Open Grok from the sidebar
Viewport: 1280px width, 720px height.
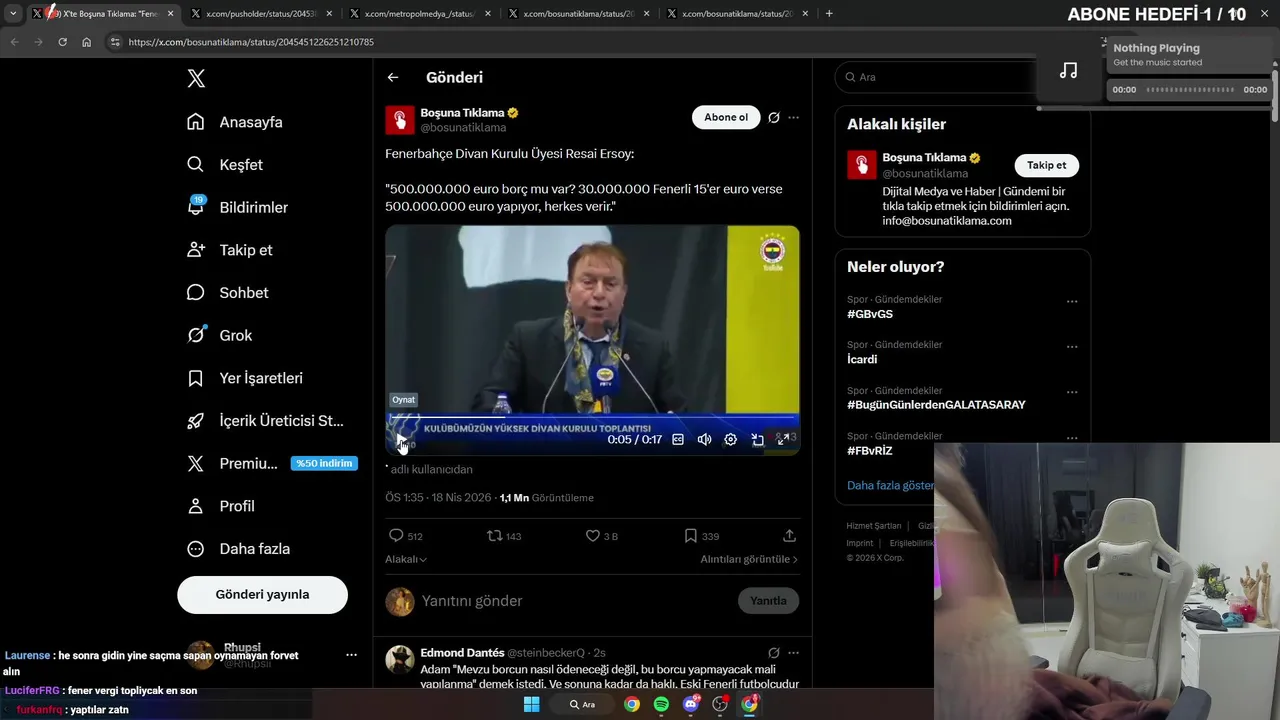[x=220, y=335]
